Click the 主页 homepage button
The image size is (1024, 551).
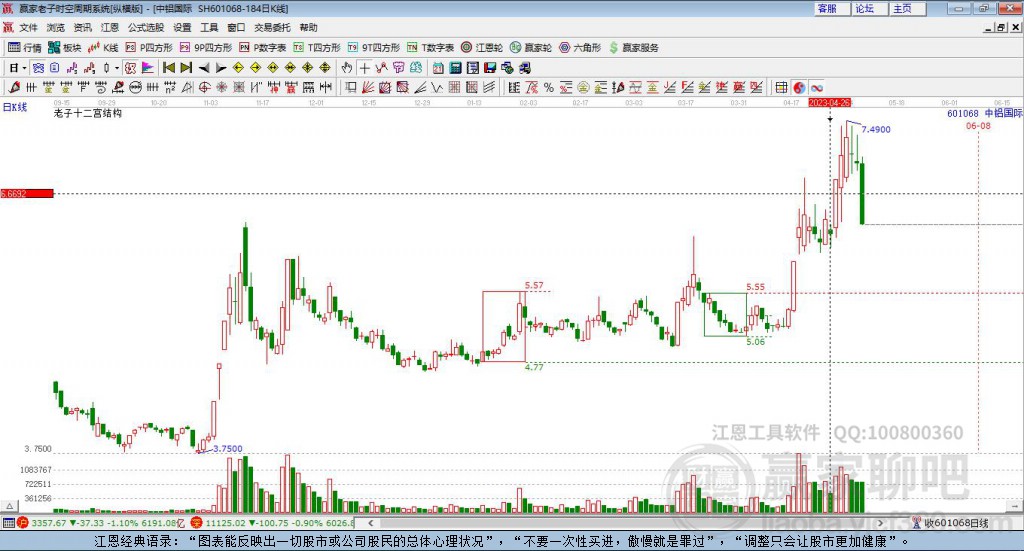pyautogui.click(x=908, y=8)
